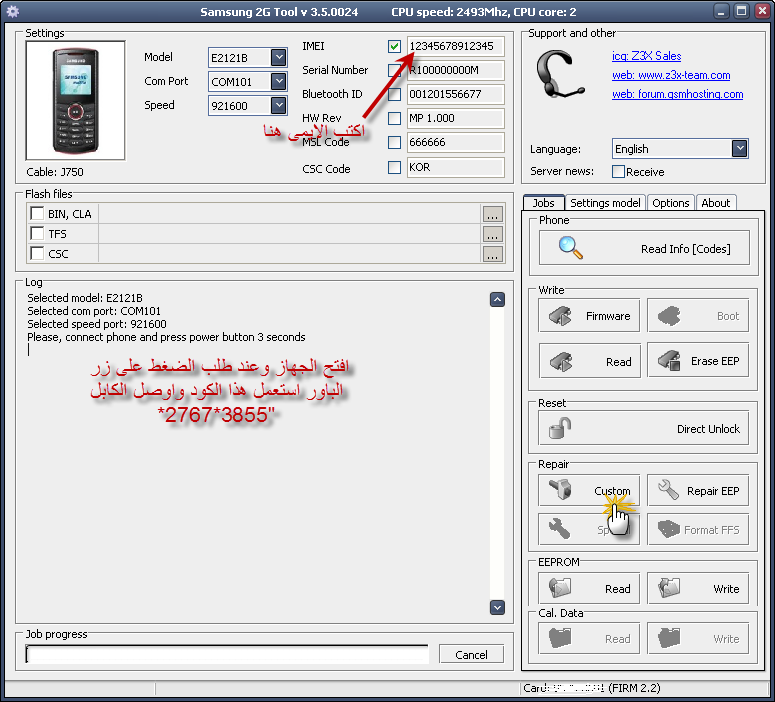The width and height of the screenshot is (775, 702).
Task: Click the 'Cable: J750' text
Action: coord(55,172)
